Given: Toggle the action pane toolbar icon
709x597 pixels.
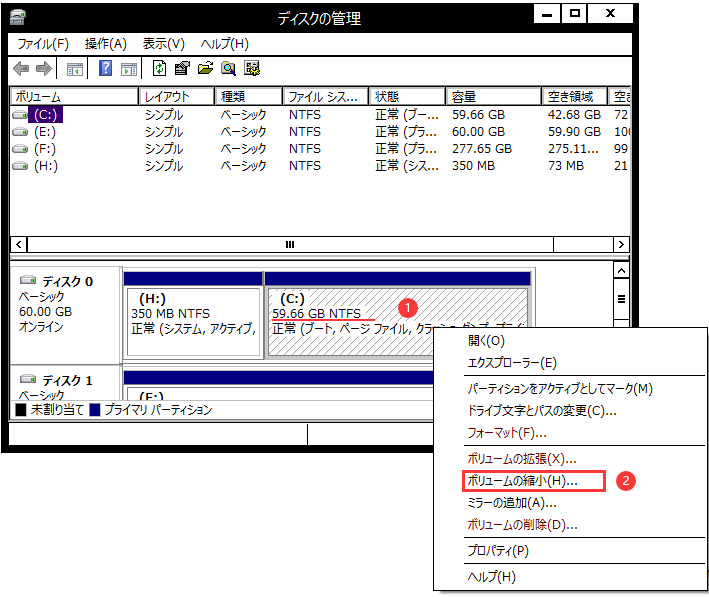Looking at the screenshot, I should tap(129, 69).
